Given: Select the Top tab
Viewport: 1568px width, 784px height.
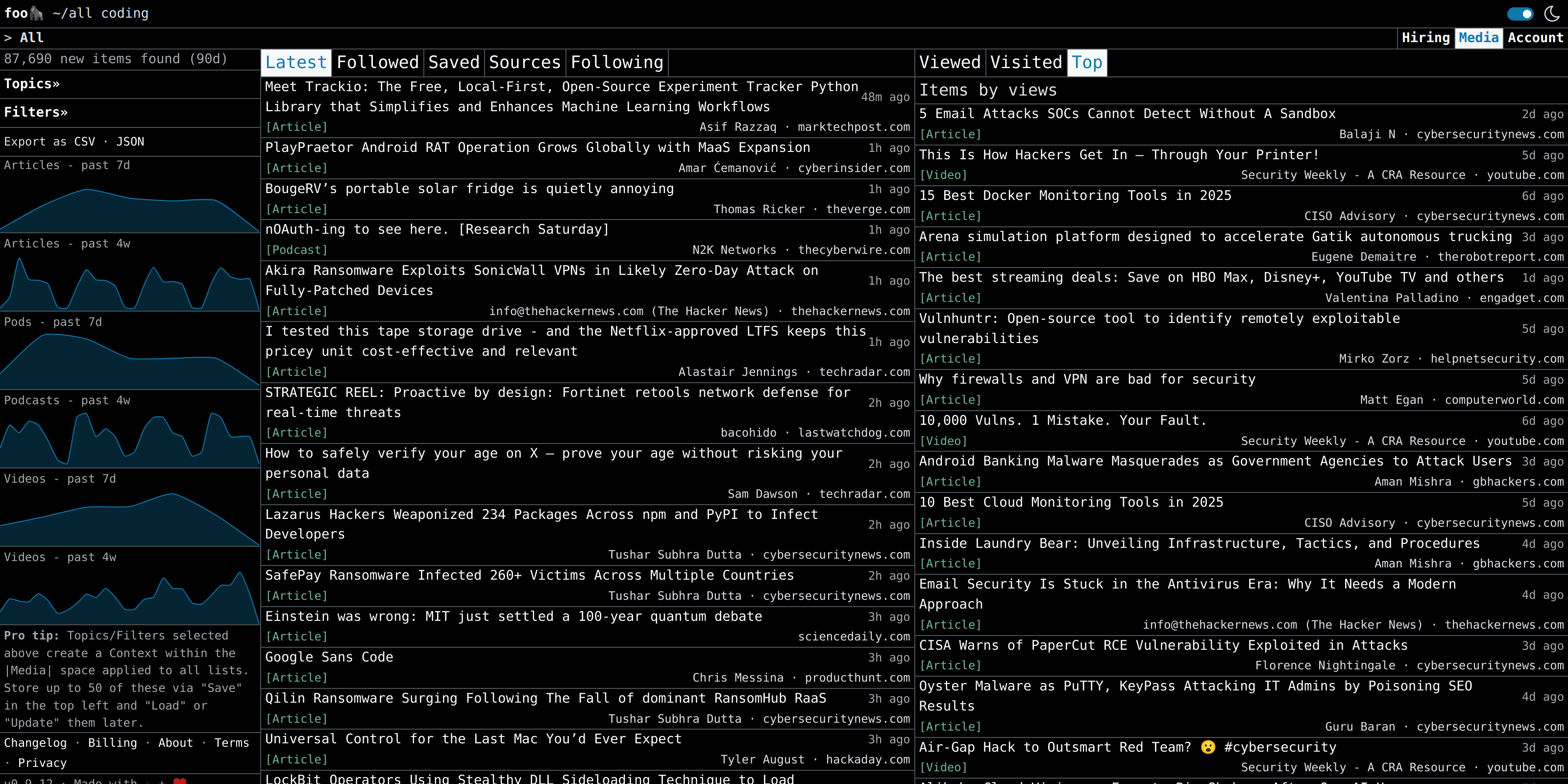Looking at the screenshot, I should click(1086, 62).
